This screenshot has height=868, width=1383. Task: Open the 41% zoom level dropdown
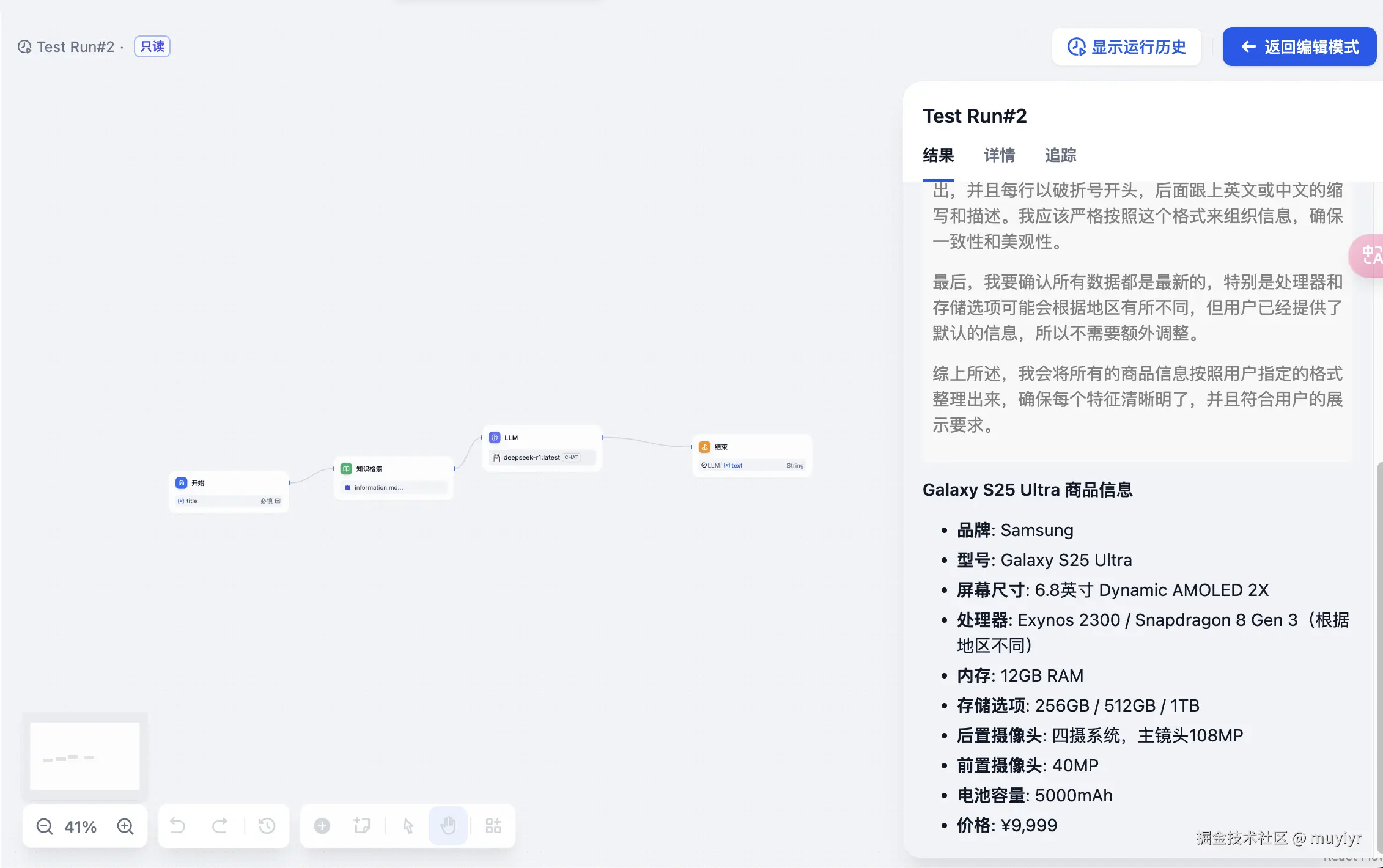(81, 827)
